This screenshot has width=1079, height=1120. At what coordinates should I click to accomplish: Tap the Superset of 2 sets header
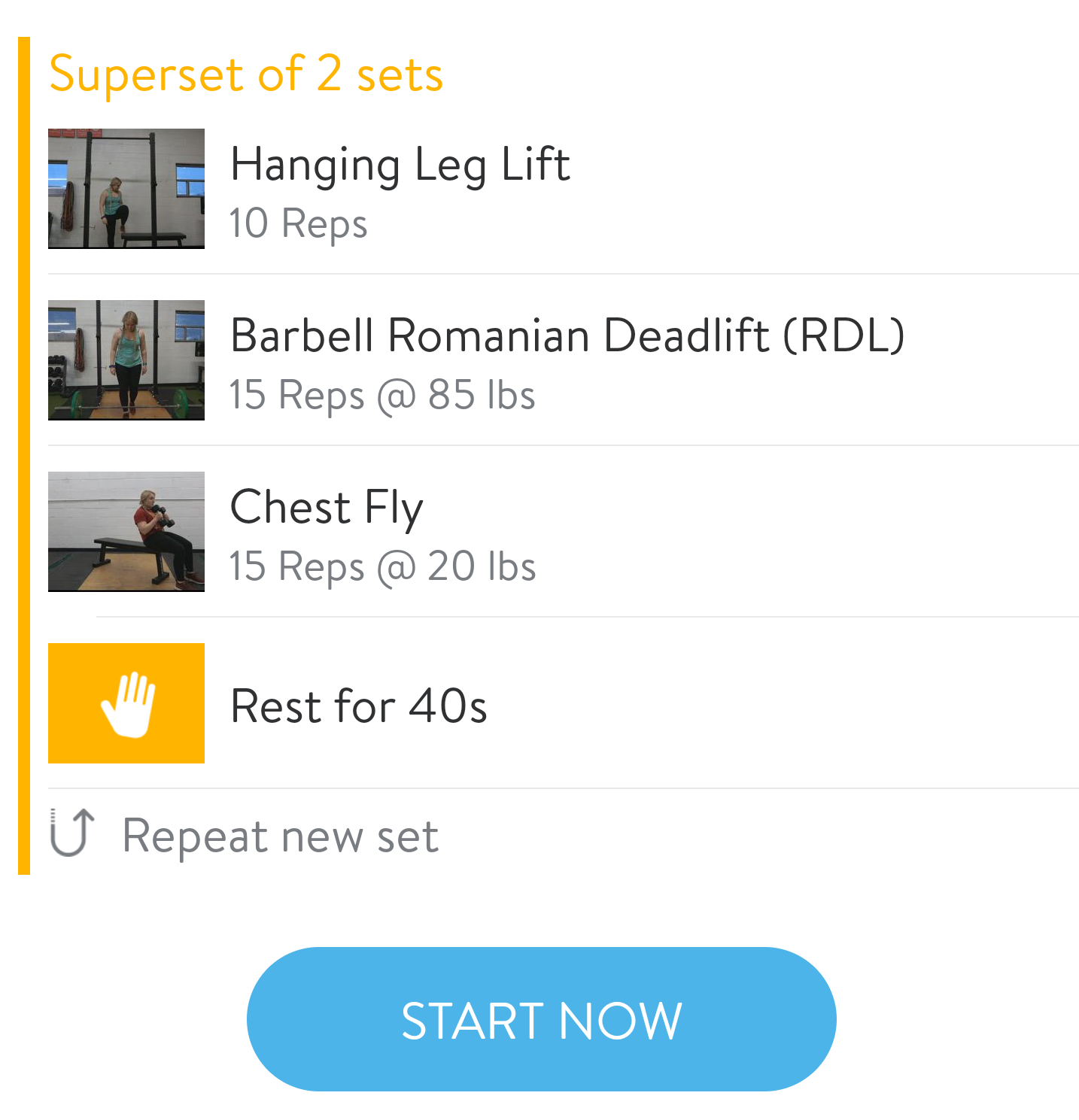tap(246, 74)
